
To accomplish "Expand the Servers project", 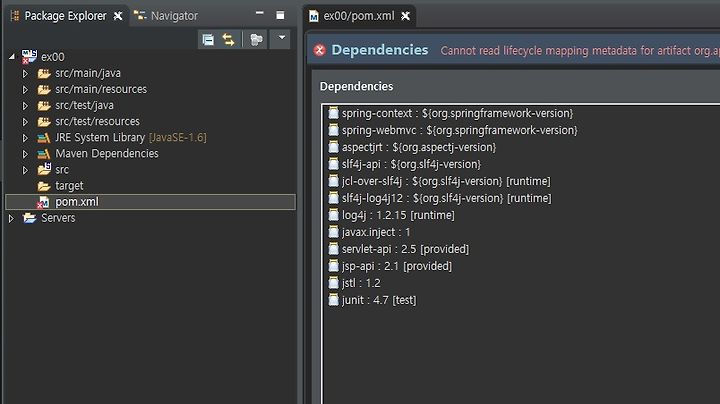I will pos(11,218).
